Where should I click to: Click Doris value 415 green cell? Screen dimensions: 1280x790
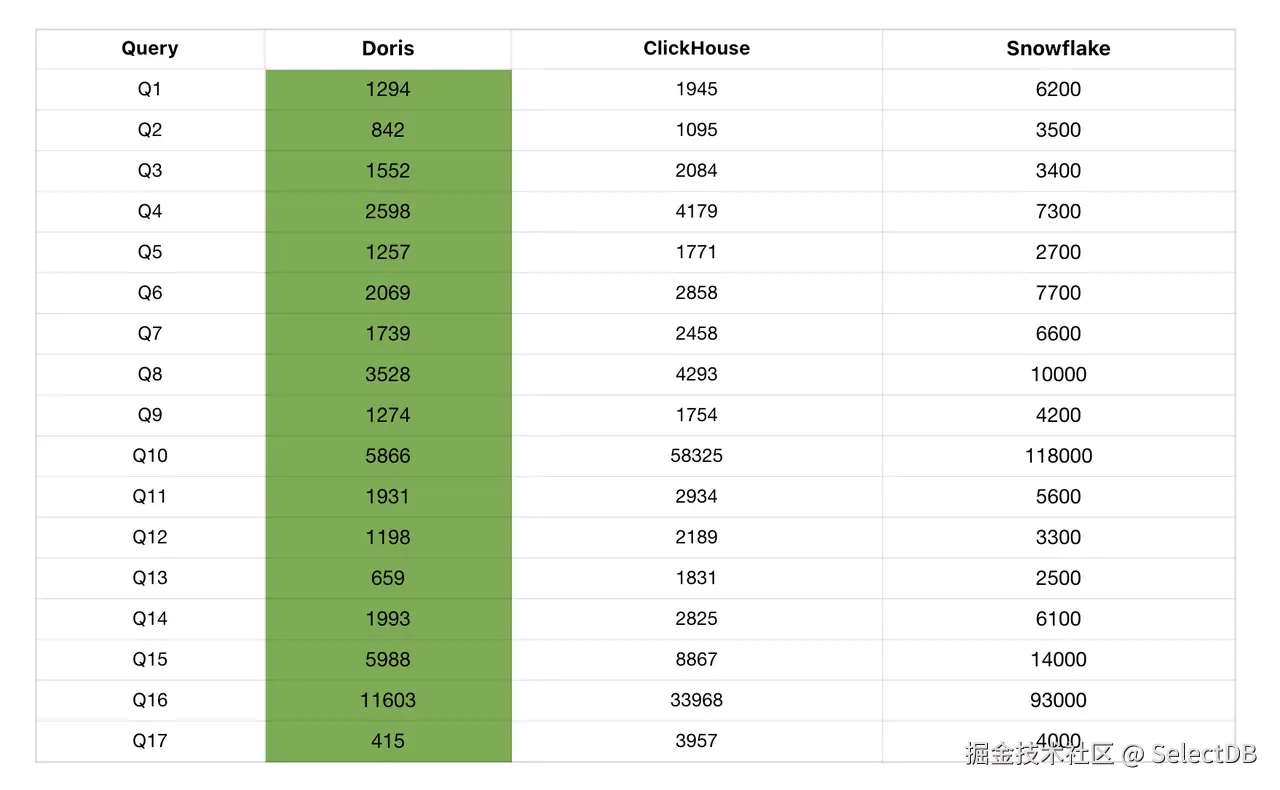(x=388, y=741)
